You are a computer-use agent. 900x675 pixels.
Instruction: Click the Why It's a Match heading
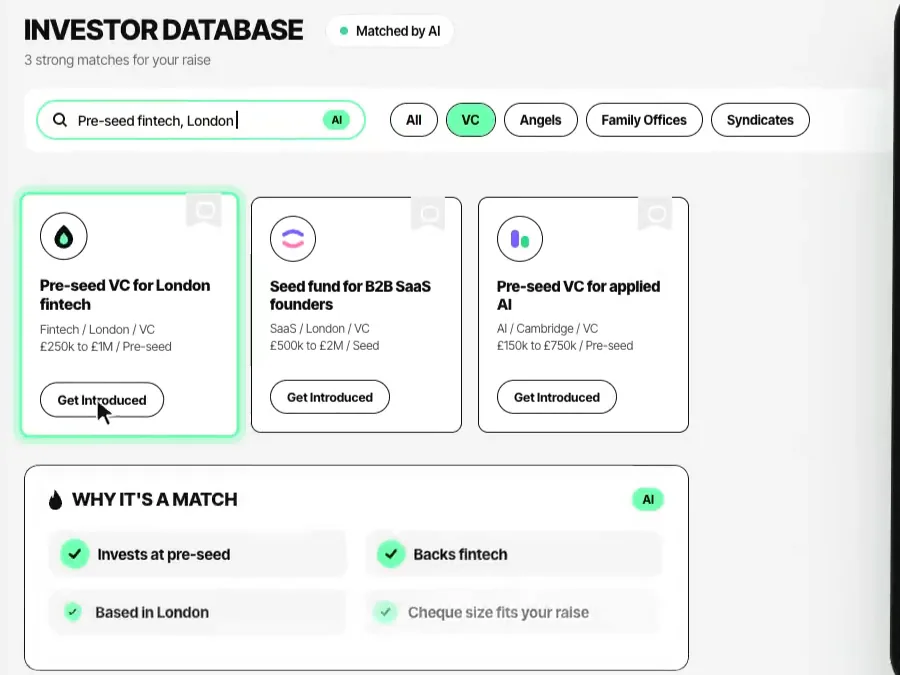(x=154, y=499)
